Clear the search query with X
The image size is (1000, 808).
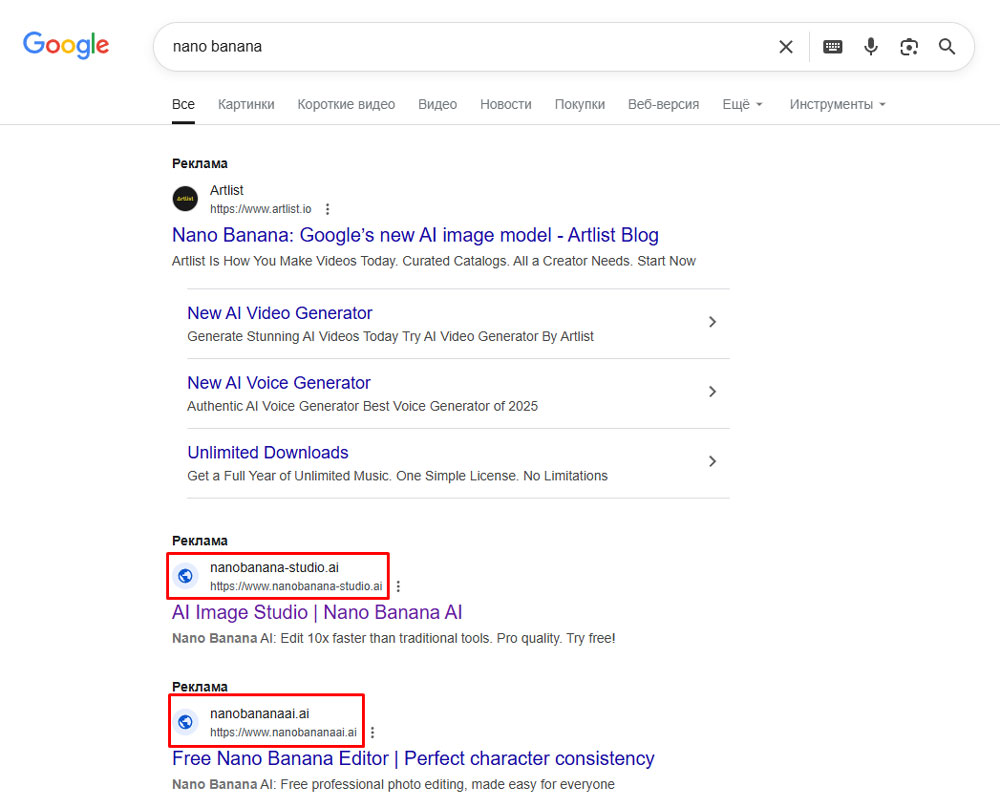[x=786, y=47]
